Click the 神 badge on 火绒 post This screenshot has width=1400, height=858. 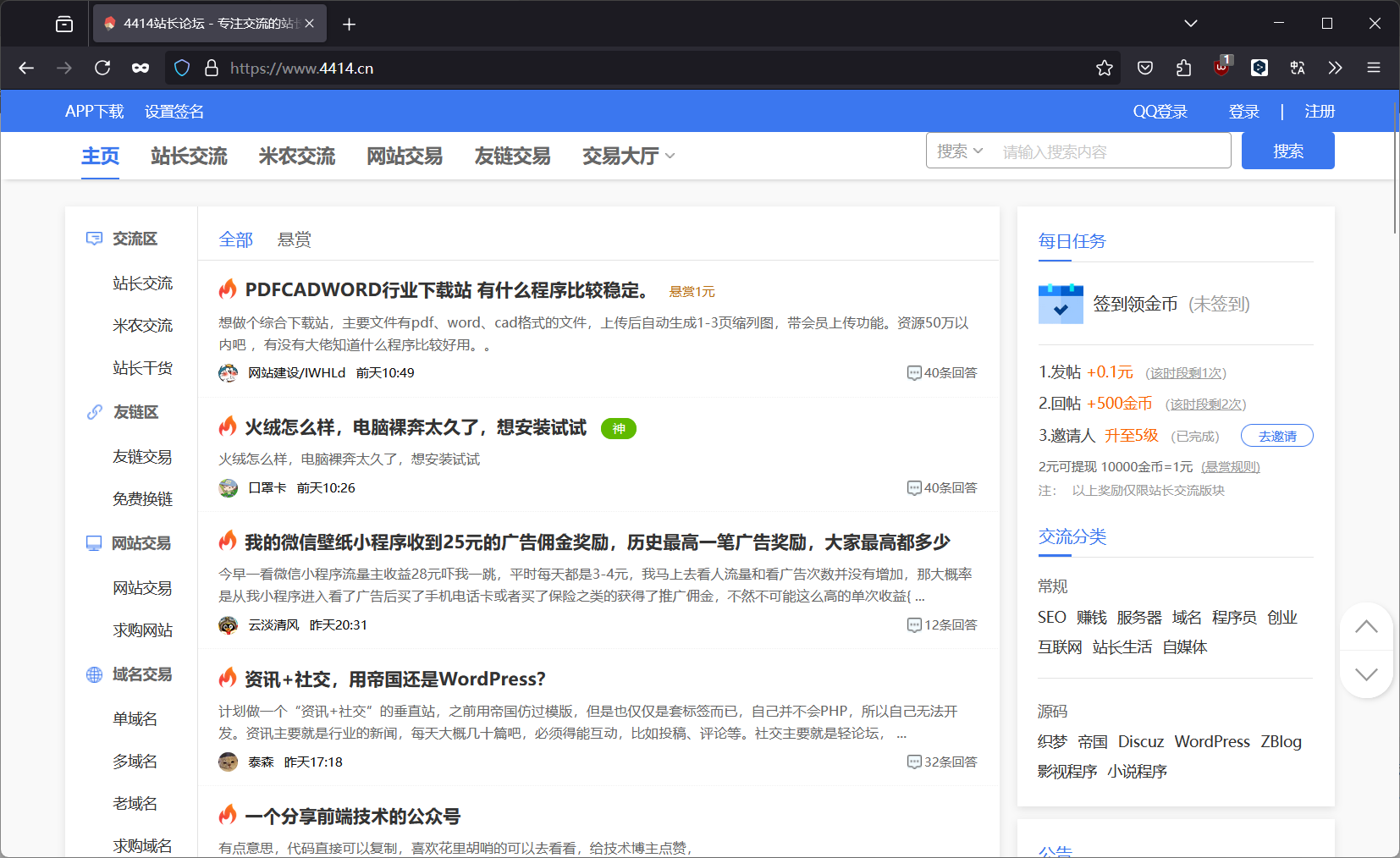click(x=619, y=429)
